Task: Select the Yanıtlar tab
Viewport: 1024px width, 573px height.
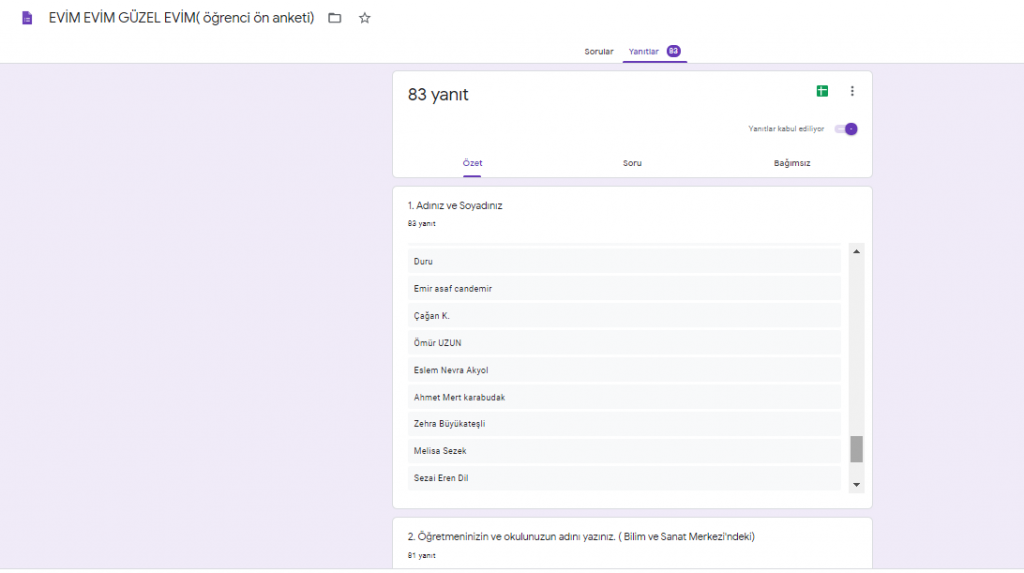Action: click(644, 52)
